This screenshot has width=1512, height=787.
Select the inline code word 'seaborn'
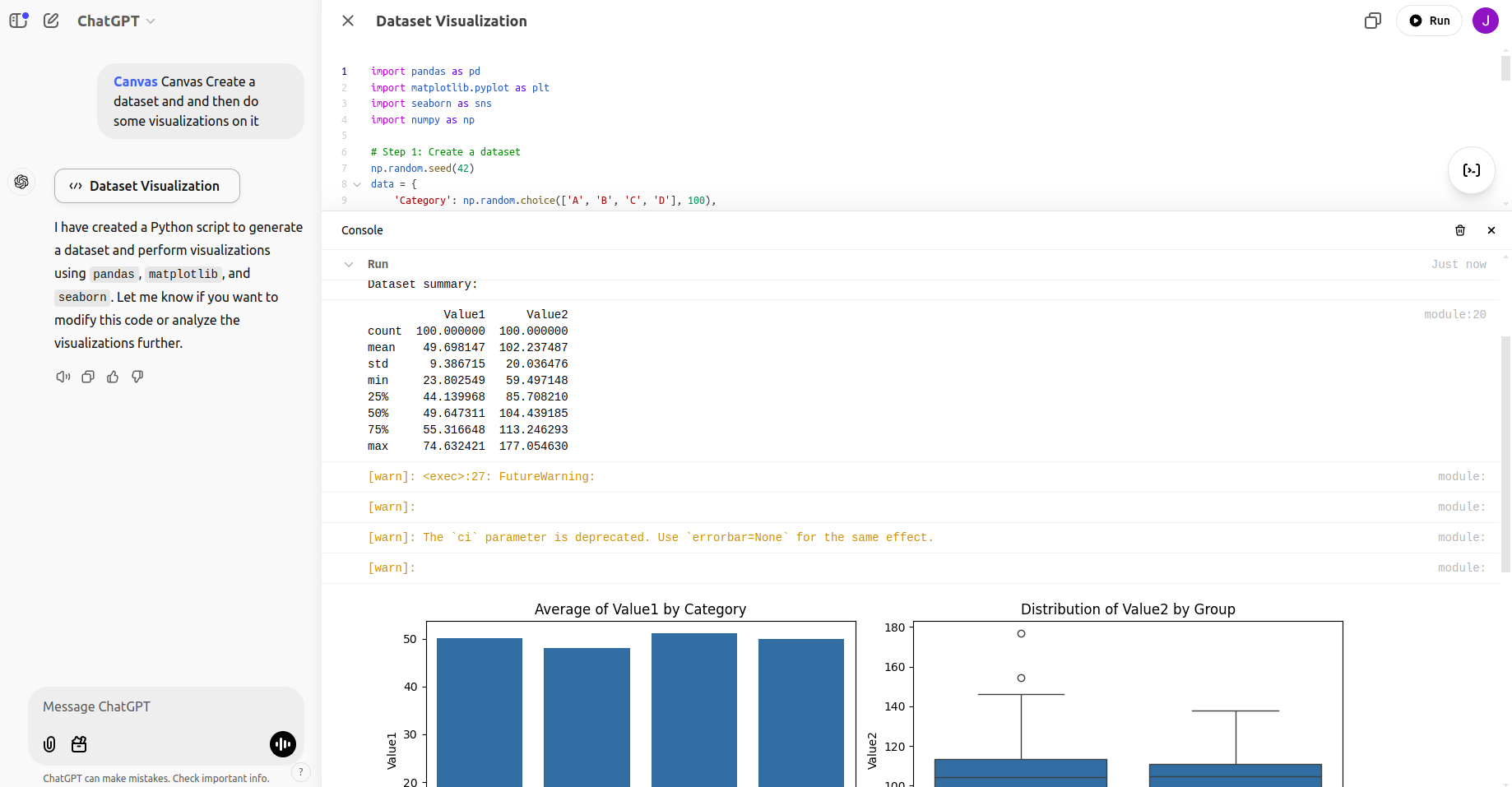coord(82,297)
